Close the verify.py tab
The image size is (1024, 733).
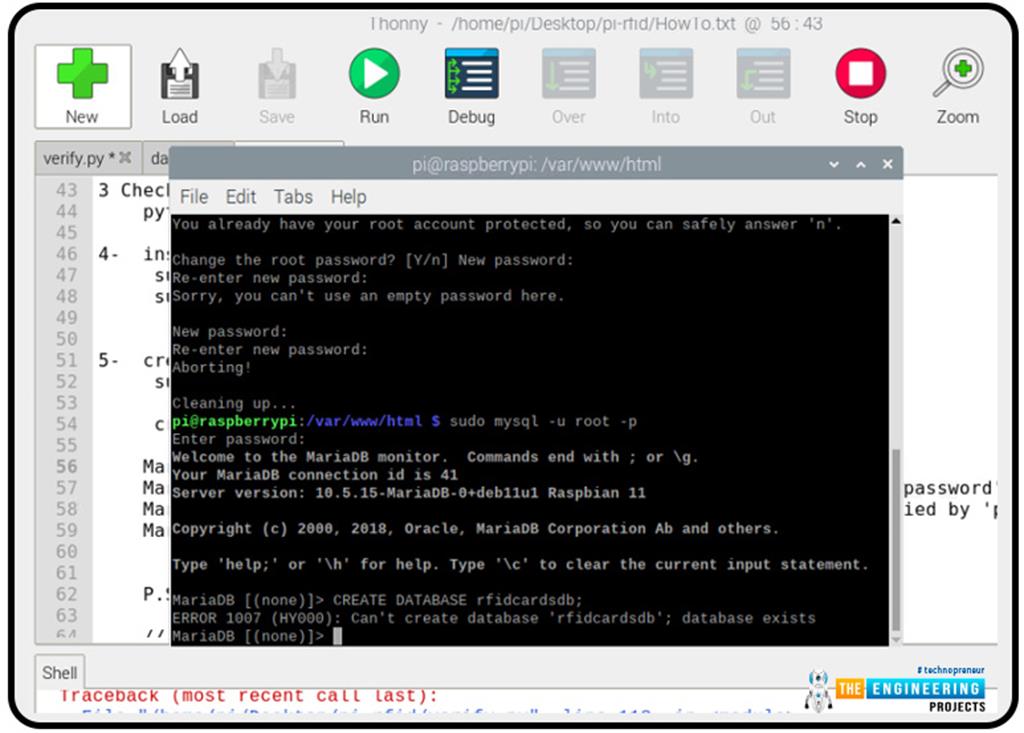126,158
